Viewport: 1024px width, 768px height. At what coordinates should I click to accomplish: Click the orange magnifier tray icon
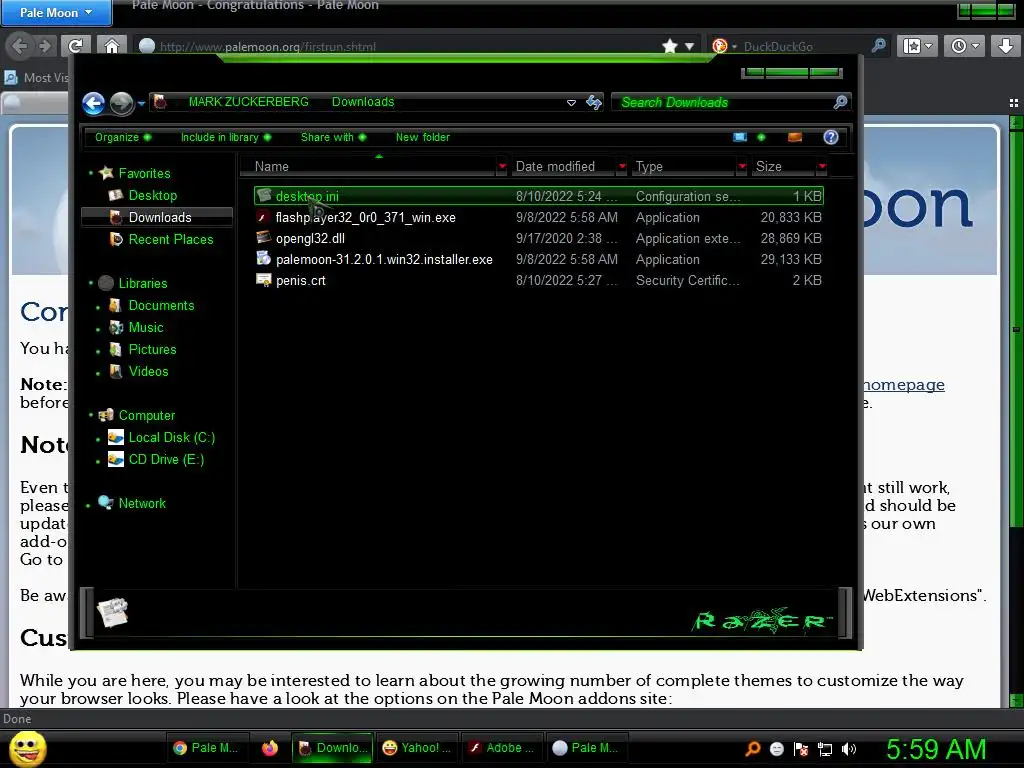(x=753, y=749)
